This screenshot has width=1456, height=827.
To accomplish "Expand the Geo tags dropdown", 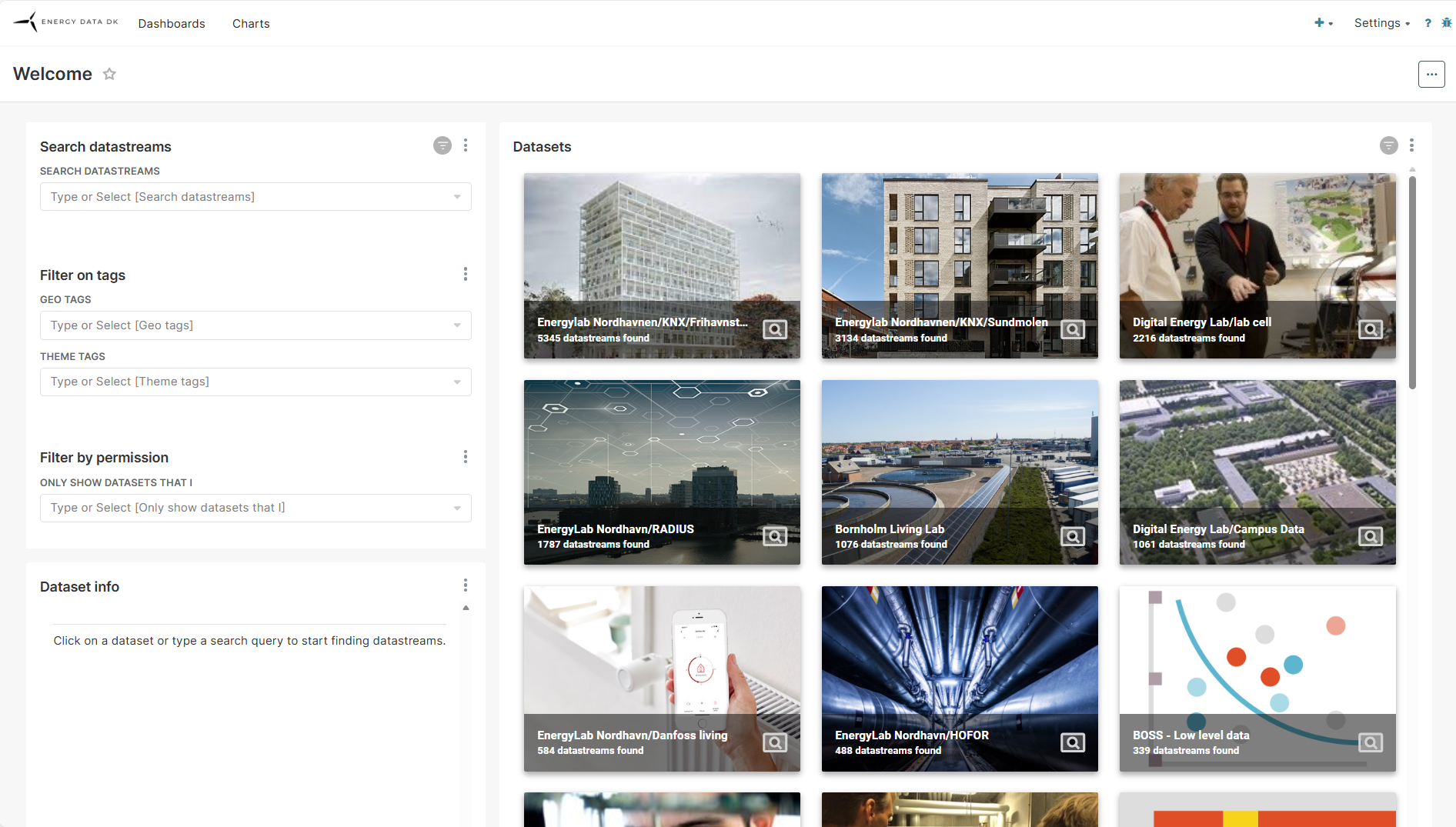I will tap(457, 325).
